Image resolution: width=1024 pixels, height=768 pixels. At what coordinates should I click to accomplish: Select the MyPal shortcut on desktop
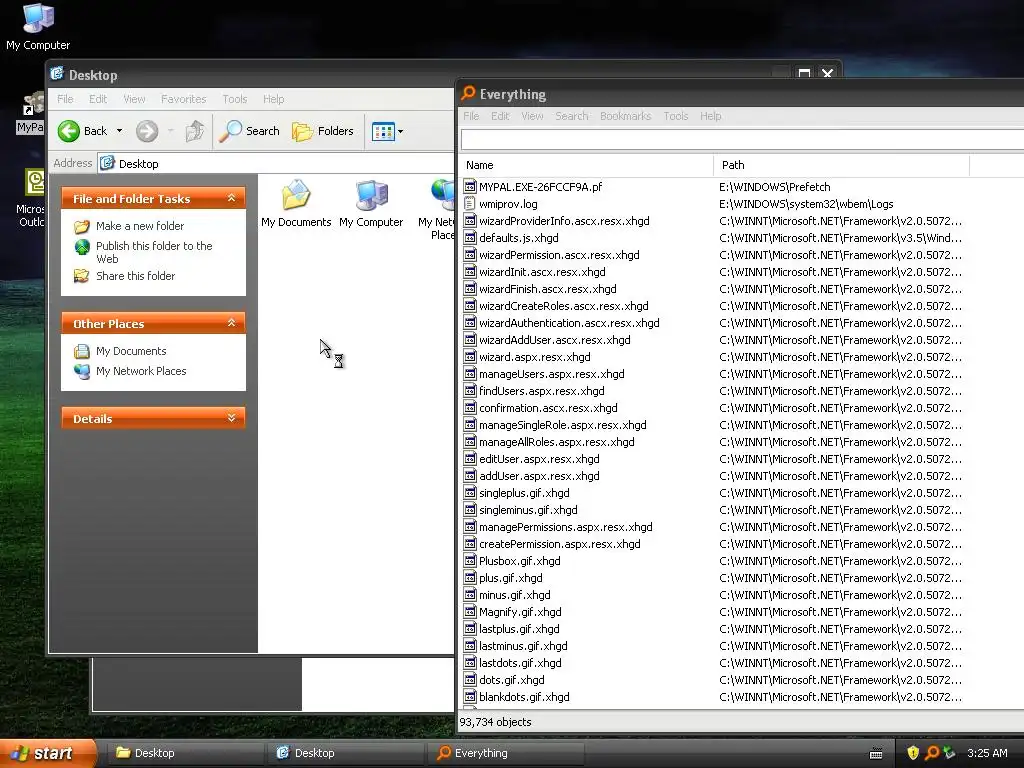click(x=30, y=113)
